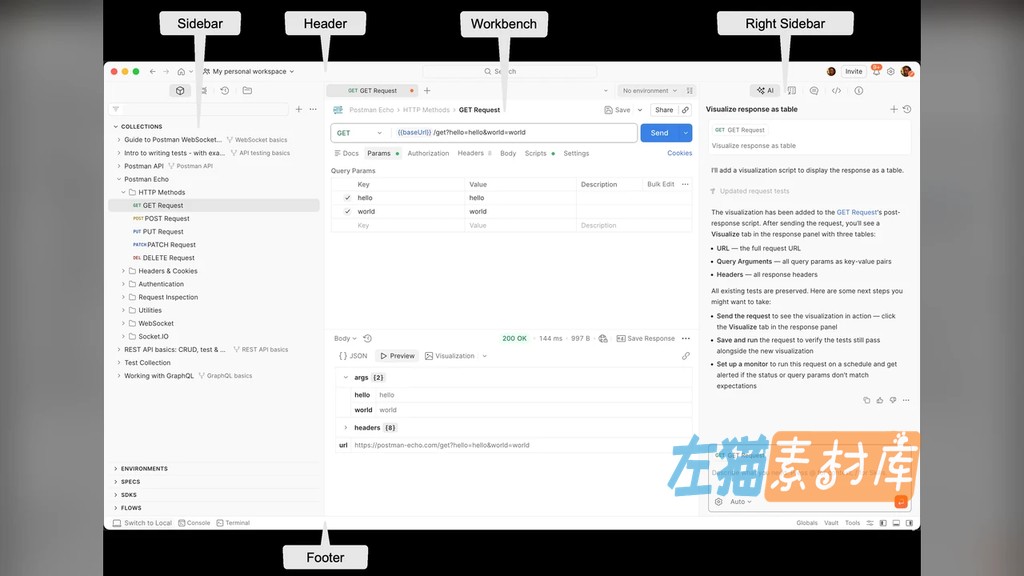Collapse the args node in response
The width and height of the screenshot is (1024, 576).
click(345, 377)
